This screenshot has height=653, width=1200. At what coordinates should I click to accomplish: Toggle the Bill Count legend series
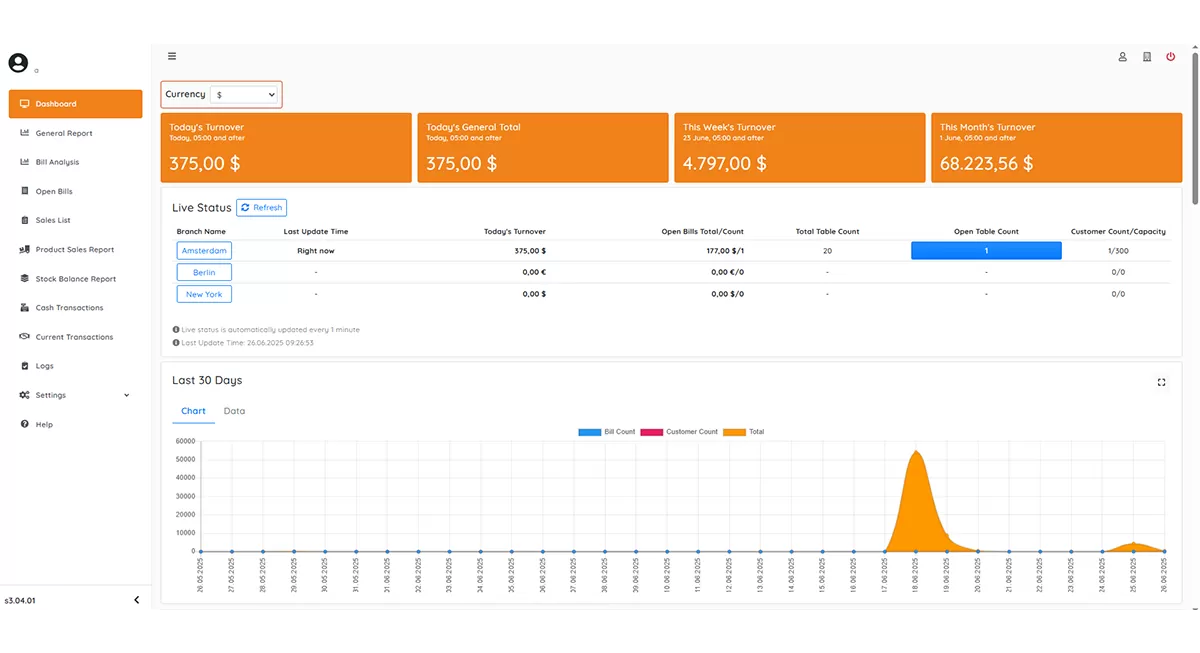pyautogui.click(x=607, y=432)
